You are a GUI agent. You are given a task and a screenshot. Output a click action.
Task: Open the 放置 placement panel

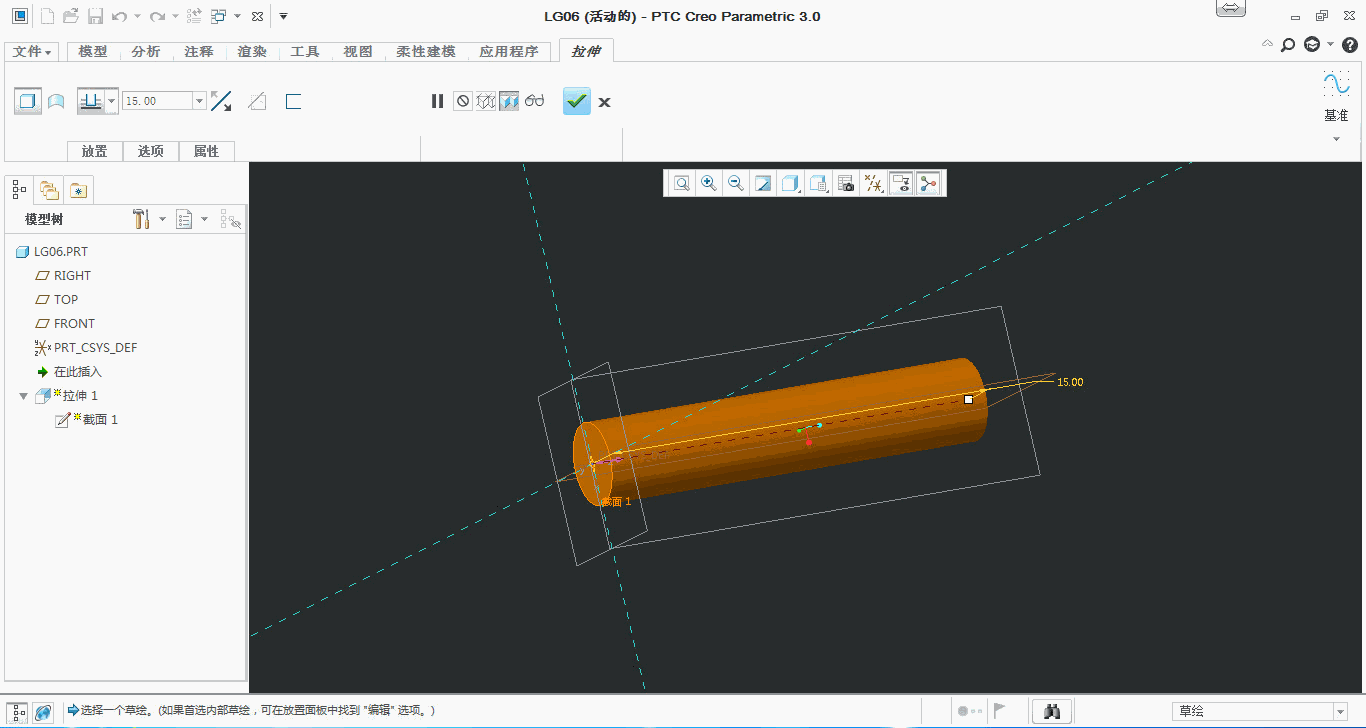(95, 151)
